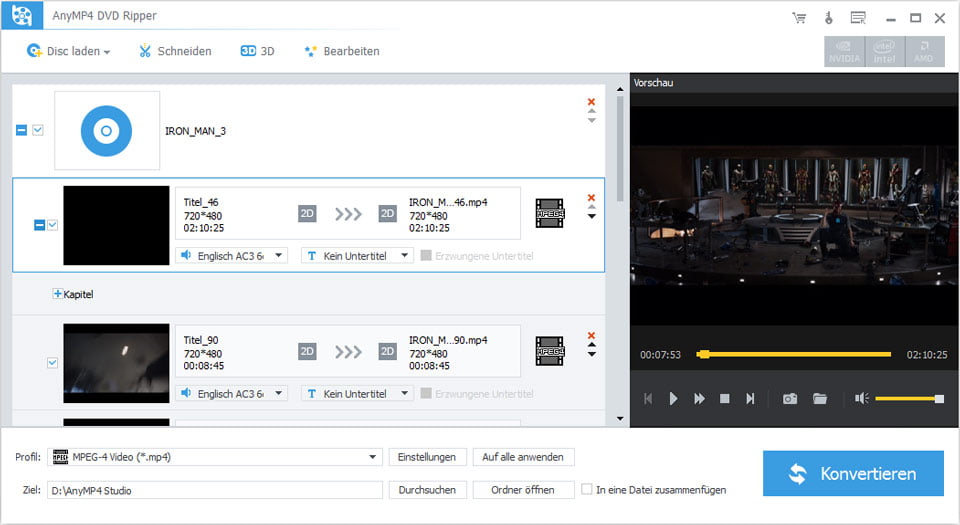This screenshot has width=960, height=525.
Task: Move Titel_90 down in the list
Action: [x=591, y=354]
